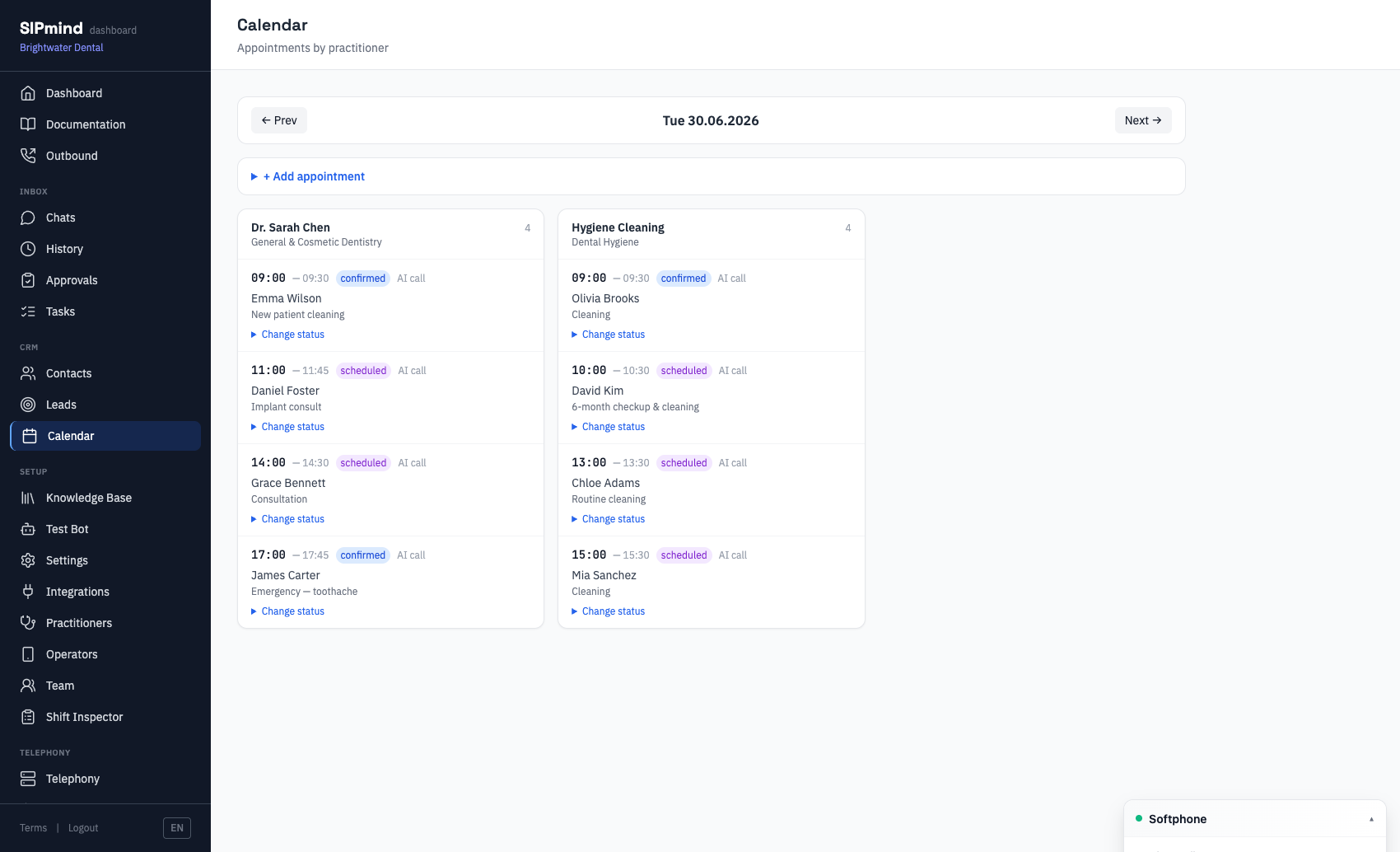Image resolution: width=1400 pixels, height=852 pixels.
Task: Open the Outbound phone icon
Action: click(28, 156)
